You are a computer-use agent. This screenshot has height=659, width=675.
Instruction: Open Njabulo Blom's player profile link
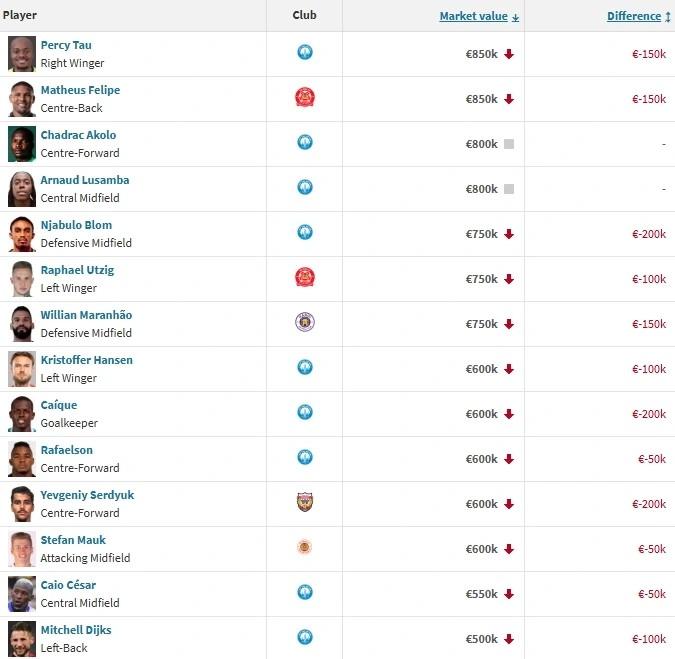coord(76,225)
